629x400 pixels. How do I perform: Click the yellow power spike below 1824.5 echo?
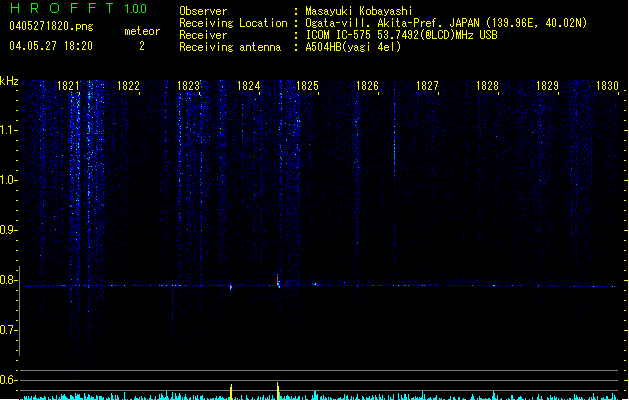[x=278, y=391]
